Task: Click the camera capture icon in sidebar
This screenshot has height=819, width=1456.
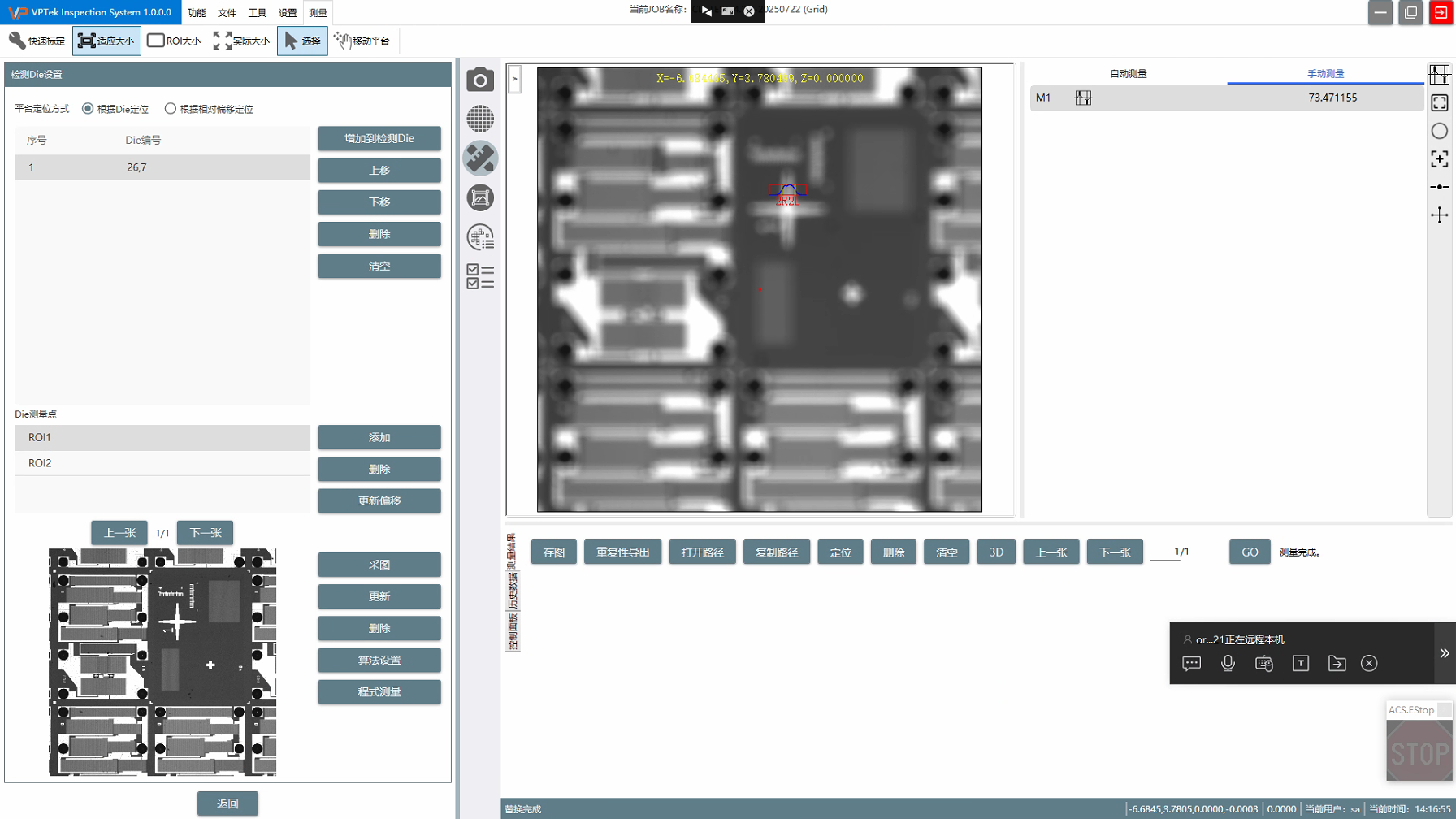Action: (x=480, y=80)
